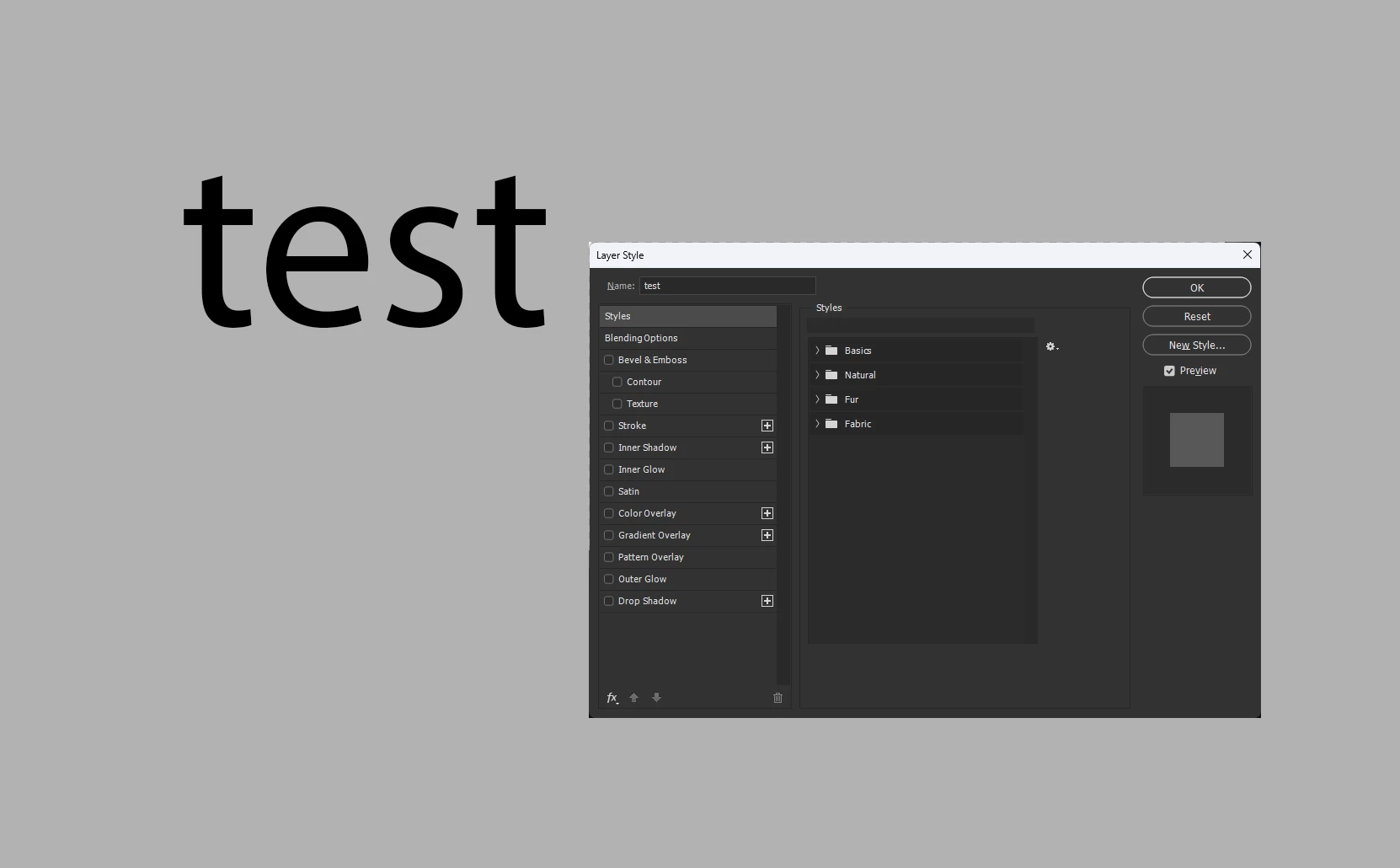The image size is (1400, 868).
Task: Enable the Outer Glow checkbox
Action: (x=609, y=579)
